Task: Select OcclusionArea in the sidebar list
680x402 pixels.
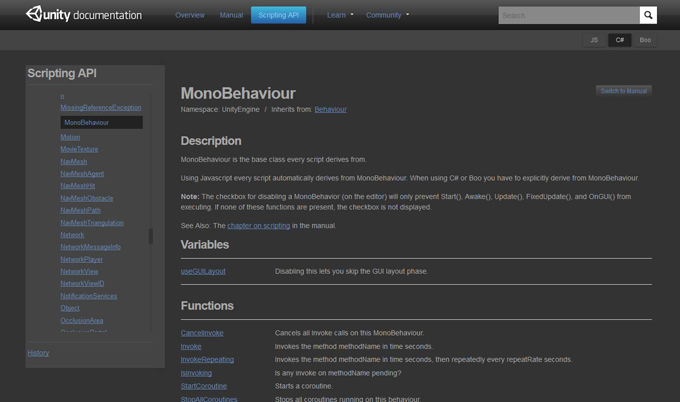Action: point(82,321)
